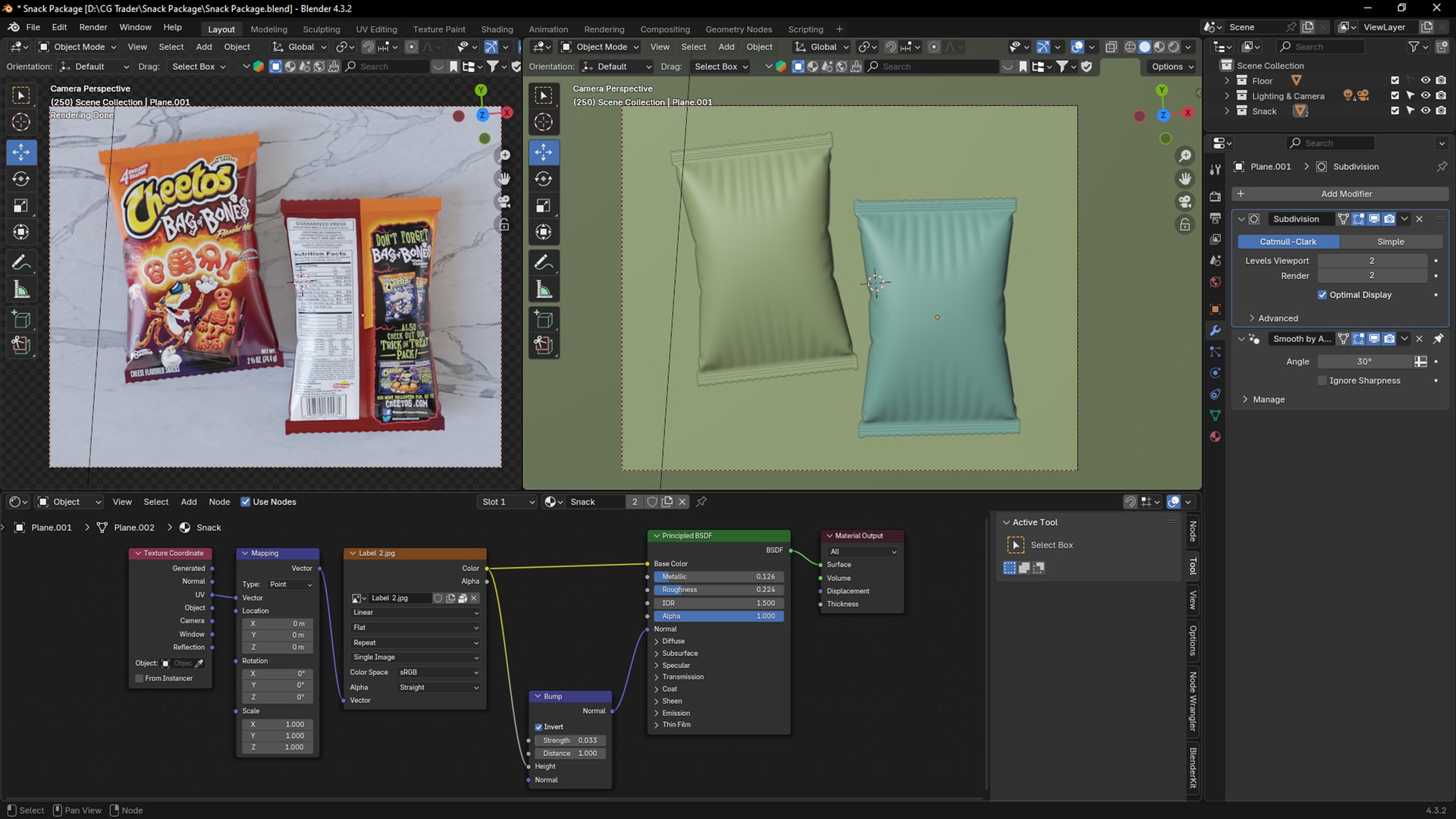
Task: Pin the node editor material
Action: pos(701,502)
